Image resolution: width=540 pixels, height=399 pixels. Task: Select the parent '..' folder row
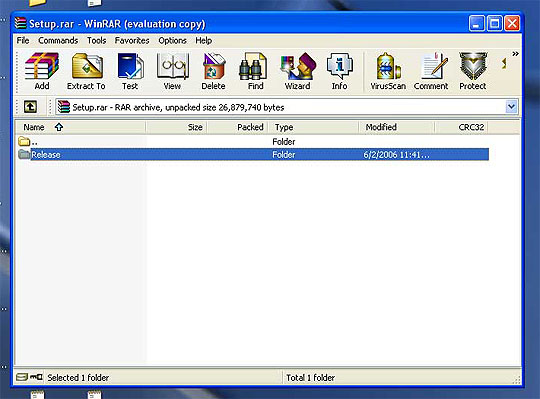252,141
